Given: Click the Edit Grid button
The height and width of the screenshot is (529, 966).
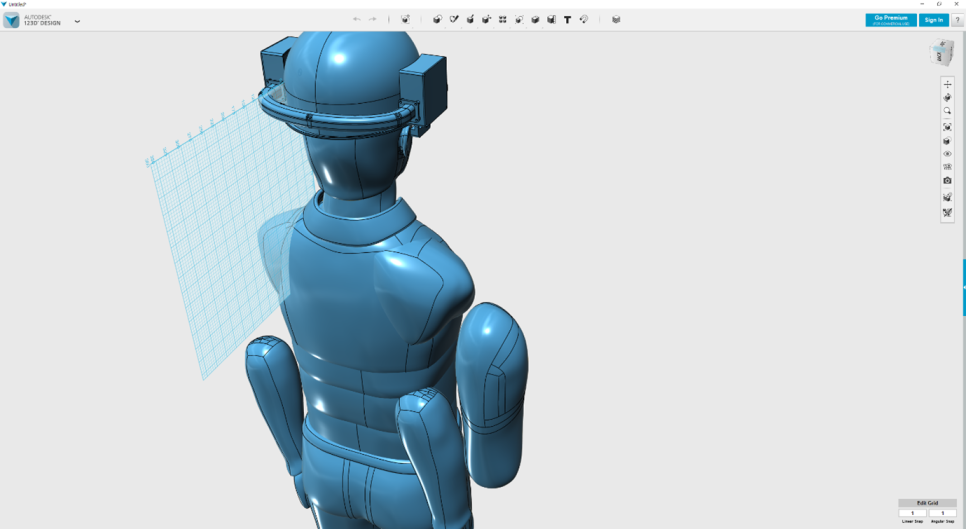Looking at the screenshot, I should [927, 503].
